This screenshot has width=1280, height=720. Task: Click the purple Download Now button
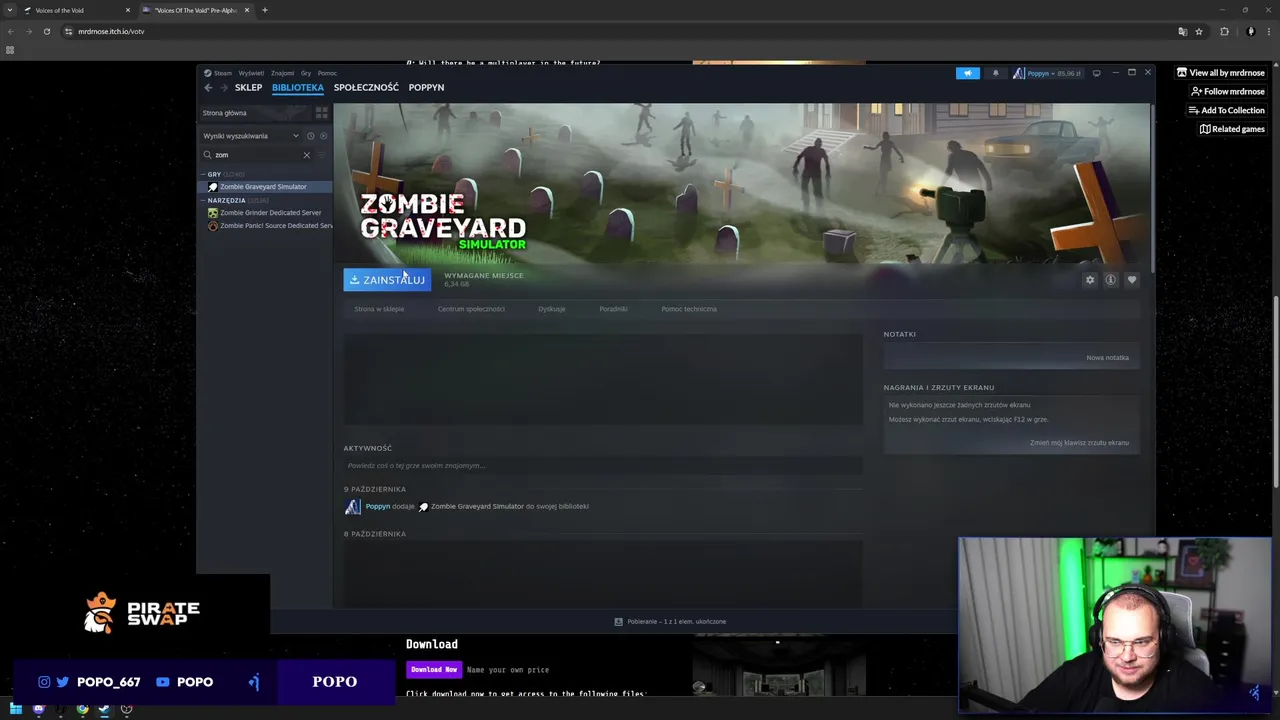(434, 670)
